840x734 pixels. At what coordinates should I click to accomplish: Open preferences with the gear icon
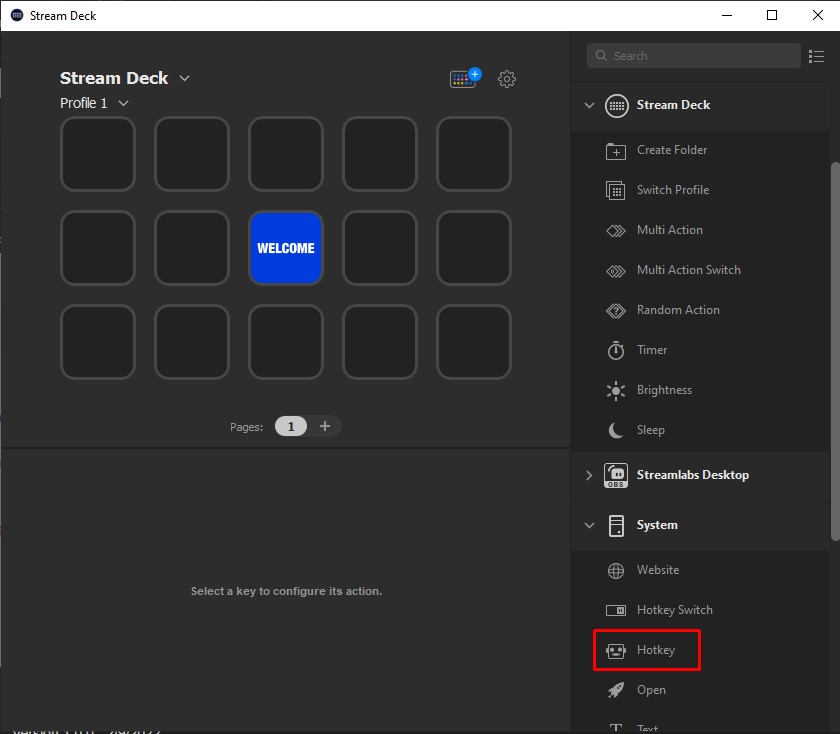click(x=507, y=79)
